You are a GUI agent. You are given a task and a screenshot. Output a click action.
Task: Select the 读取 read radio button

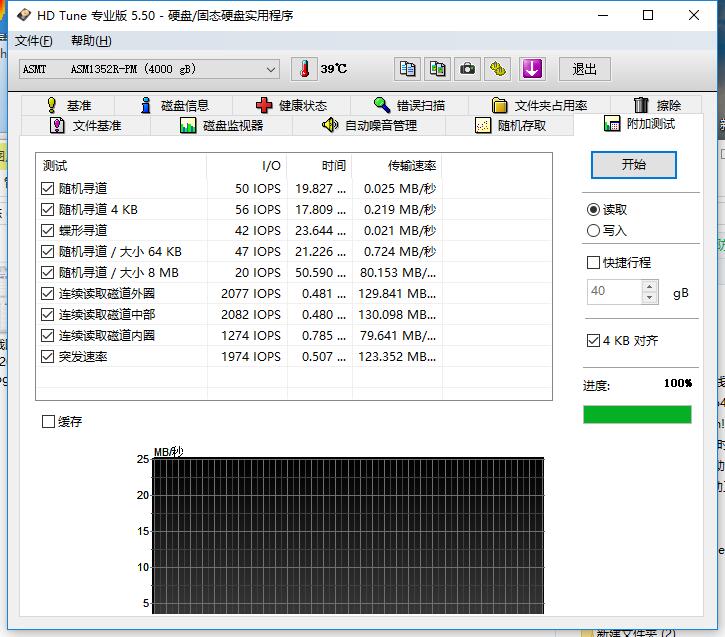(x=593, y=209)
